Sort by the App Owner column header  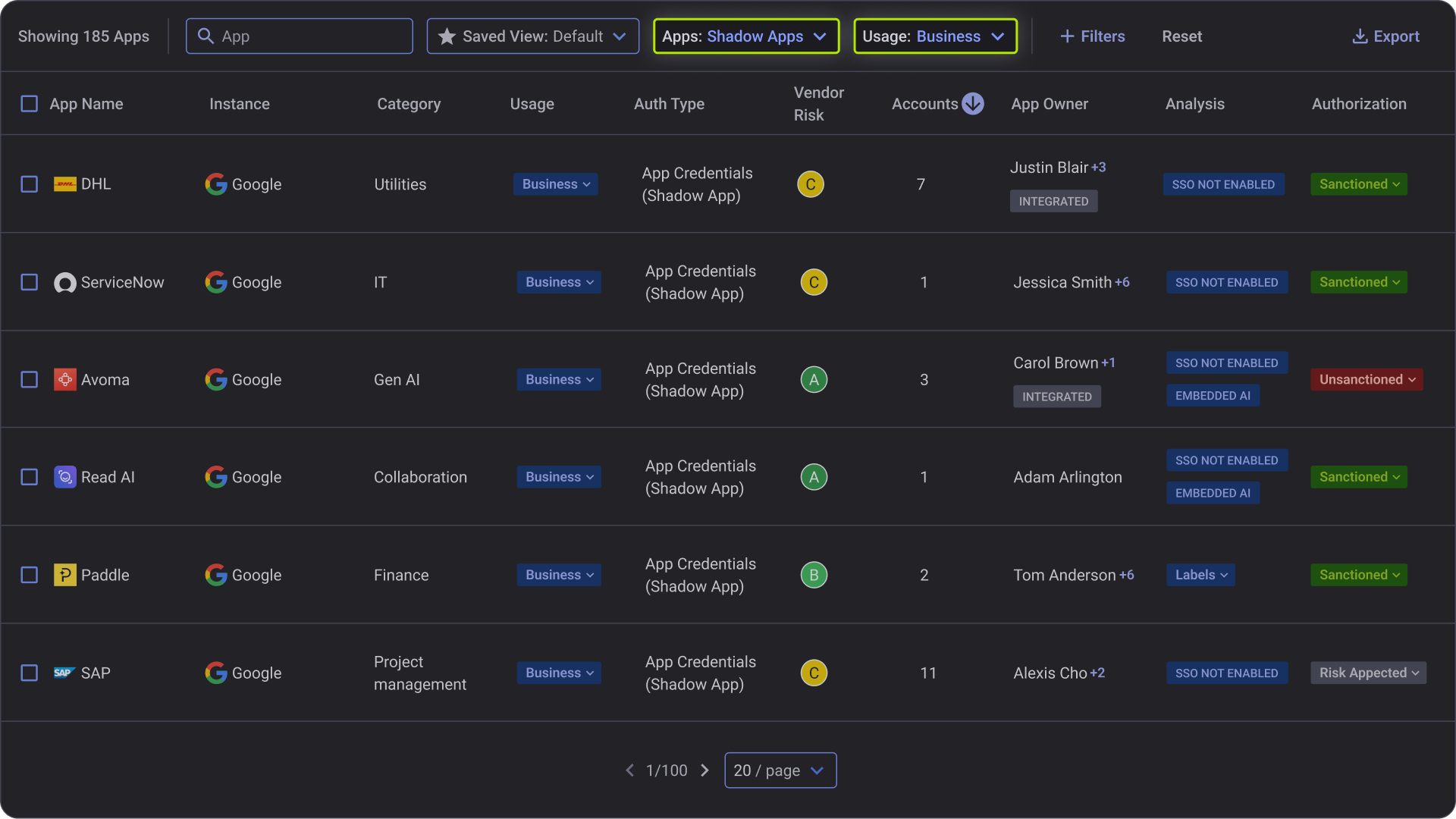(x=1050, y=104)
